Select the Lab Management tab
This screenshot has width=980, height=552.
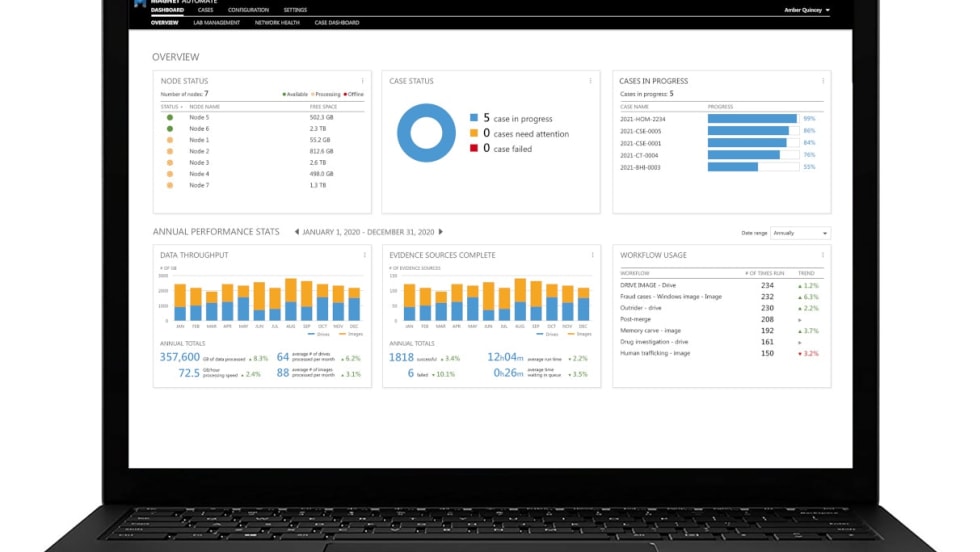217,22
